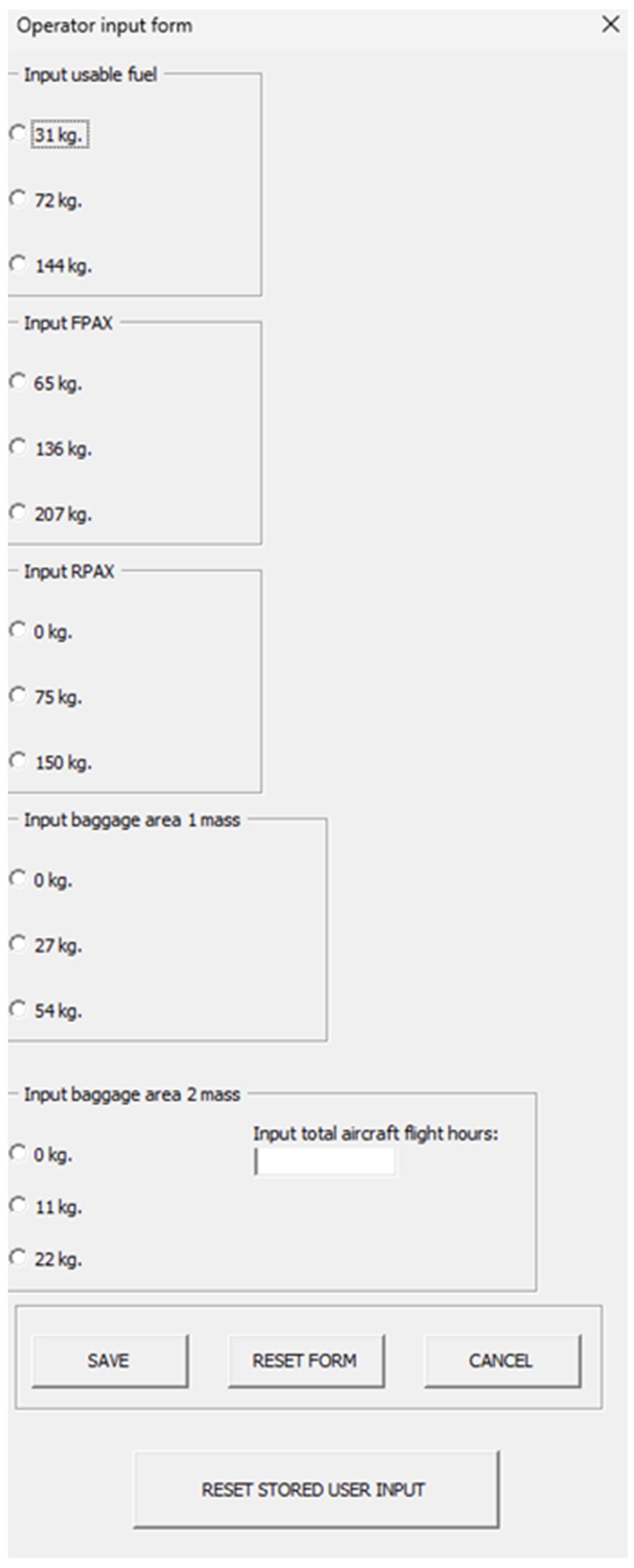
Task: Choose 150 kg. RPAX option
Action: [x=18, y=760]
